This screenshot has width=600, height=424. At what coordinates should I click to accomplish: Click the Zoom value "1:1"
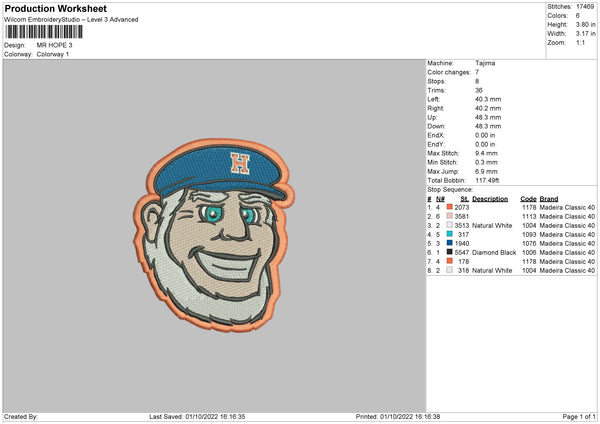580,42
